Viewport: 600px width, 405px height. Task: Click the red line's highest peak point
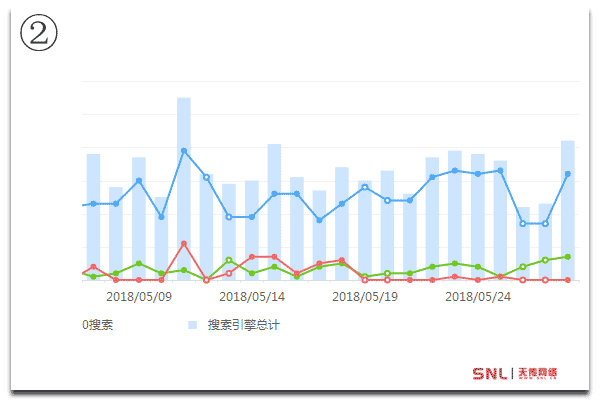coord(184,244)
